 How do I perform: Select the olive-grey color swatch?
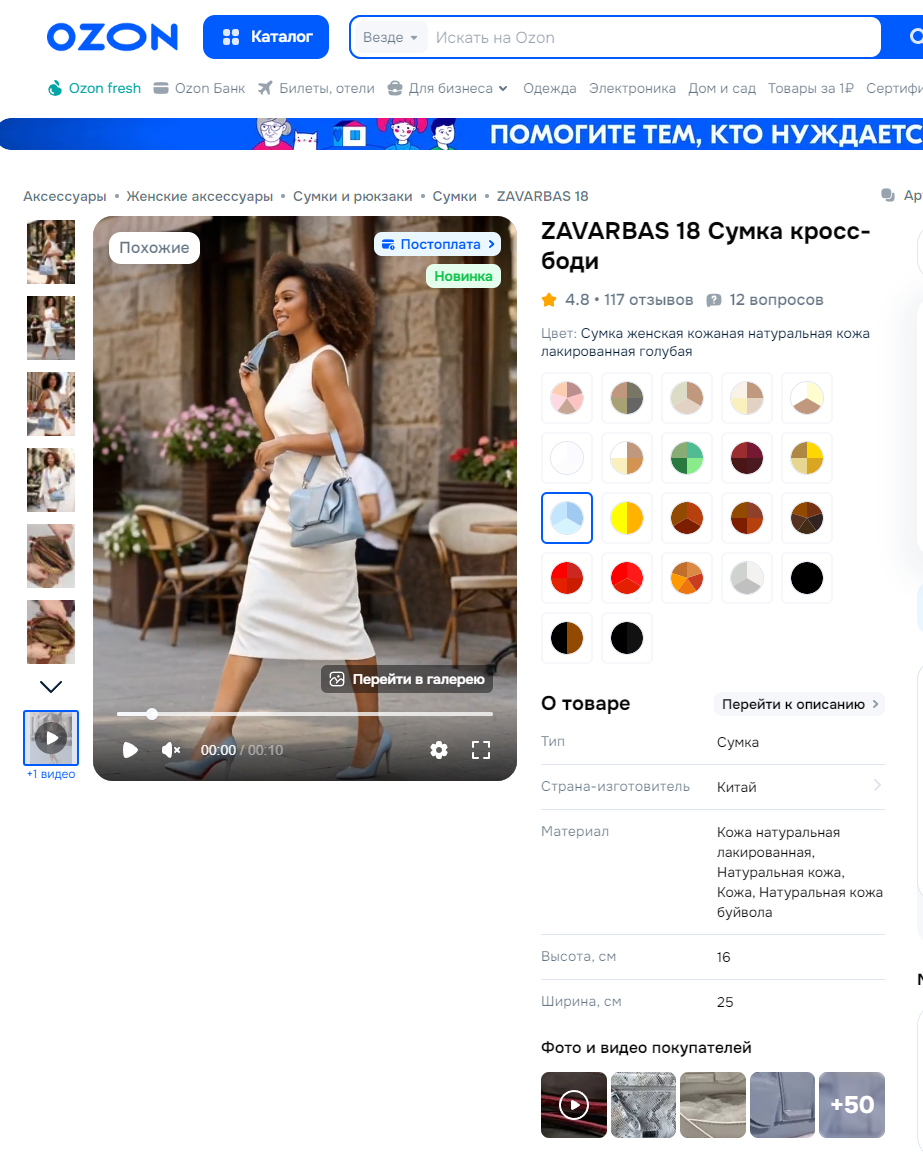point(627,398)
